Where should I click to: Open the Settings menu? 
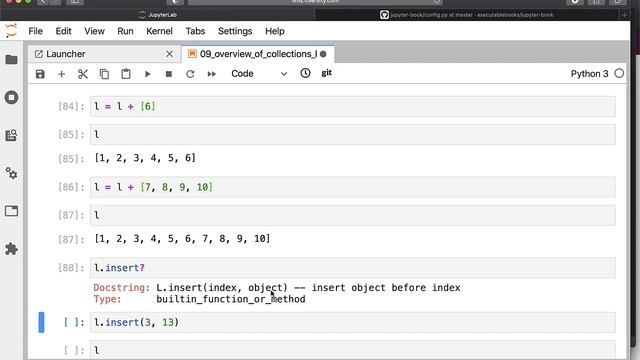[235, 31]
